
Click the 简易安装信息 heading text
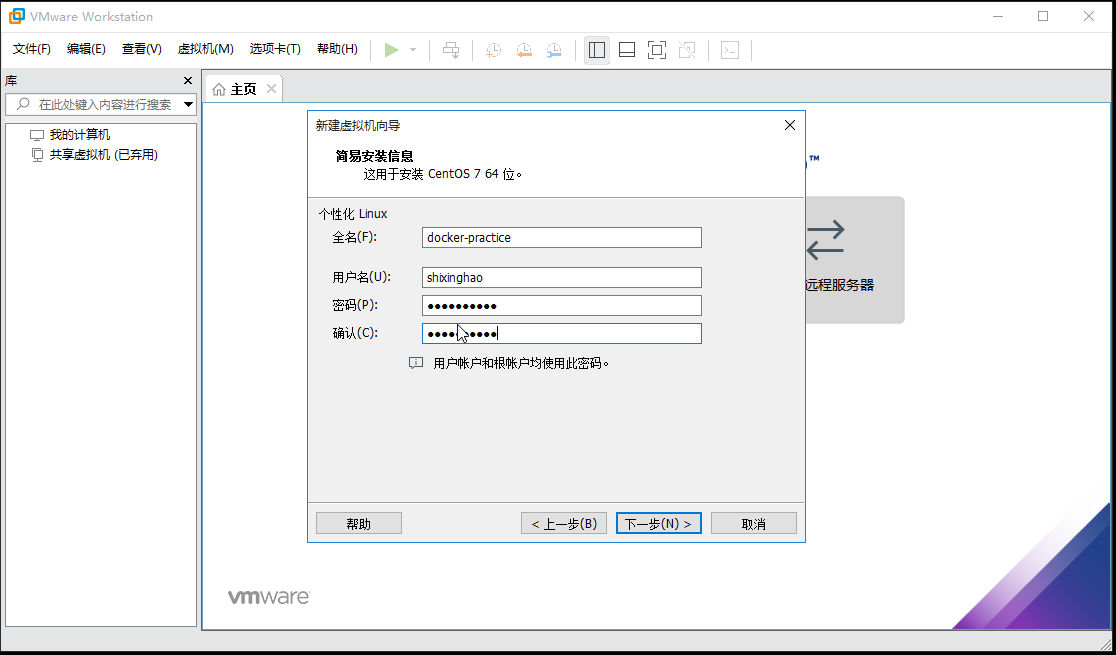point(374,156)
